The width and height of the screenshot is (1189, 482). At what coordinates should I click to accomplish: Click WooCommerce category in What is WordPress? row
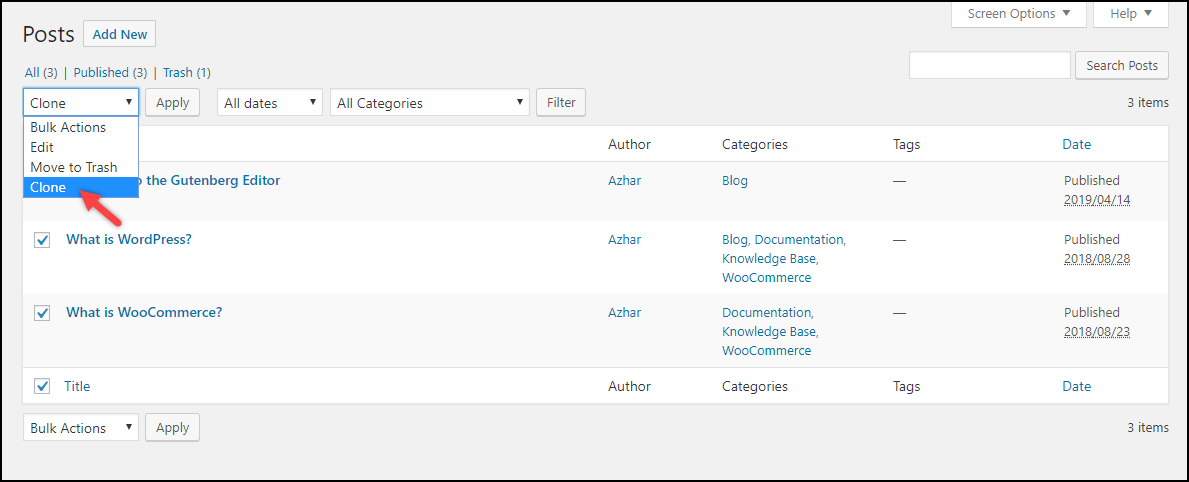click(767, 277)
